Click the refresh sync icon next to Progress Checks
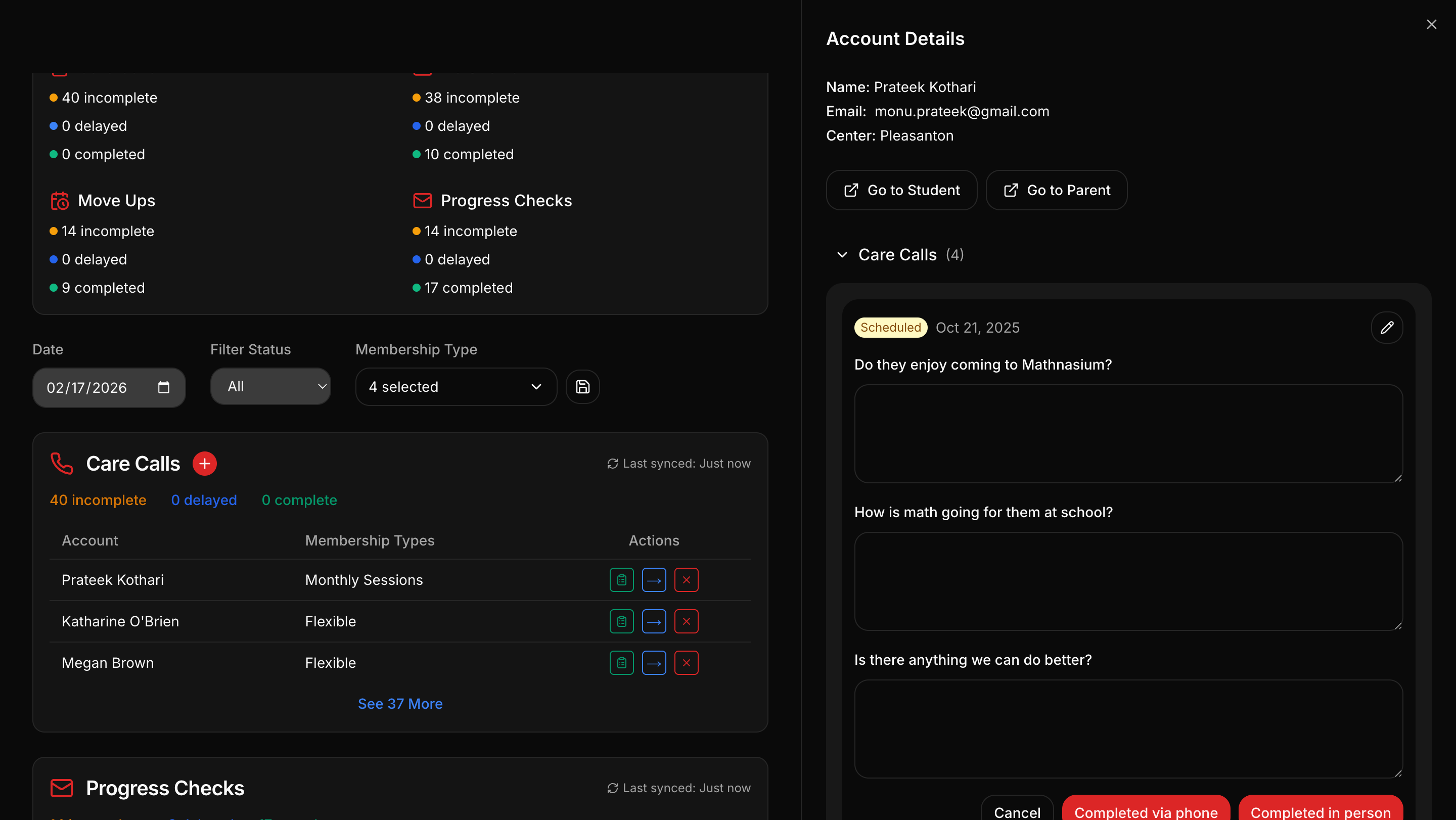 tap(613, 788)
